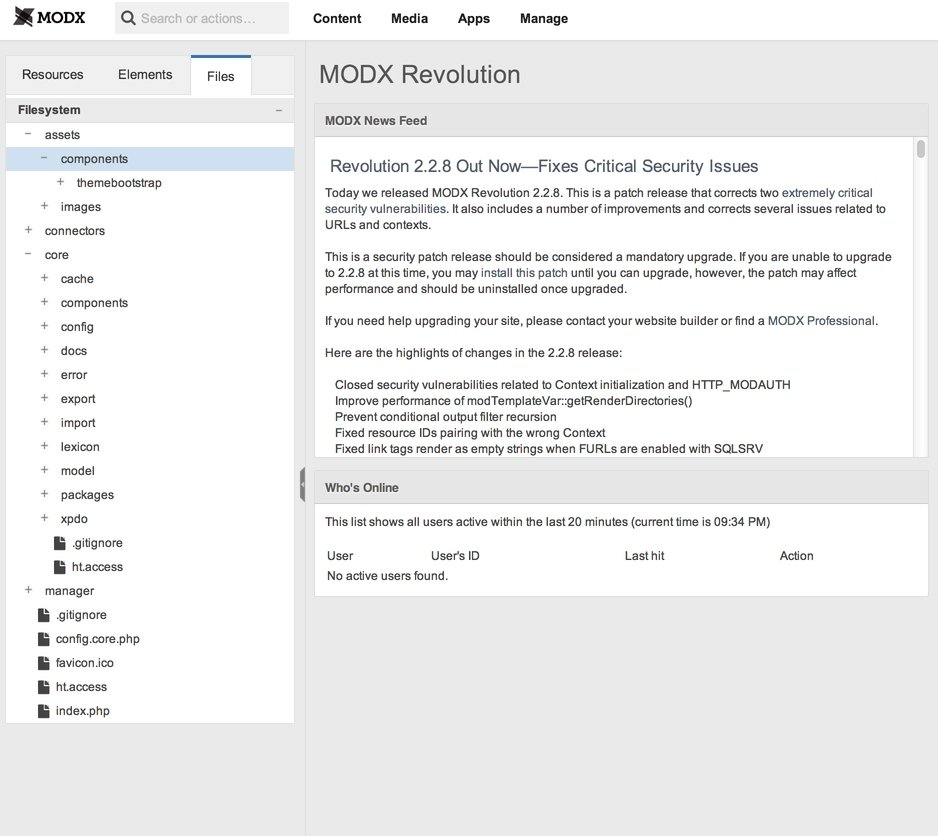Collapse the left sidebar with the divider handle

303,484
